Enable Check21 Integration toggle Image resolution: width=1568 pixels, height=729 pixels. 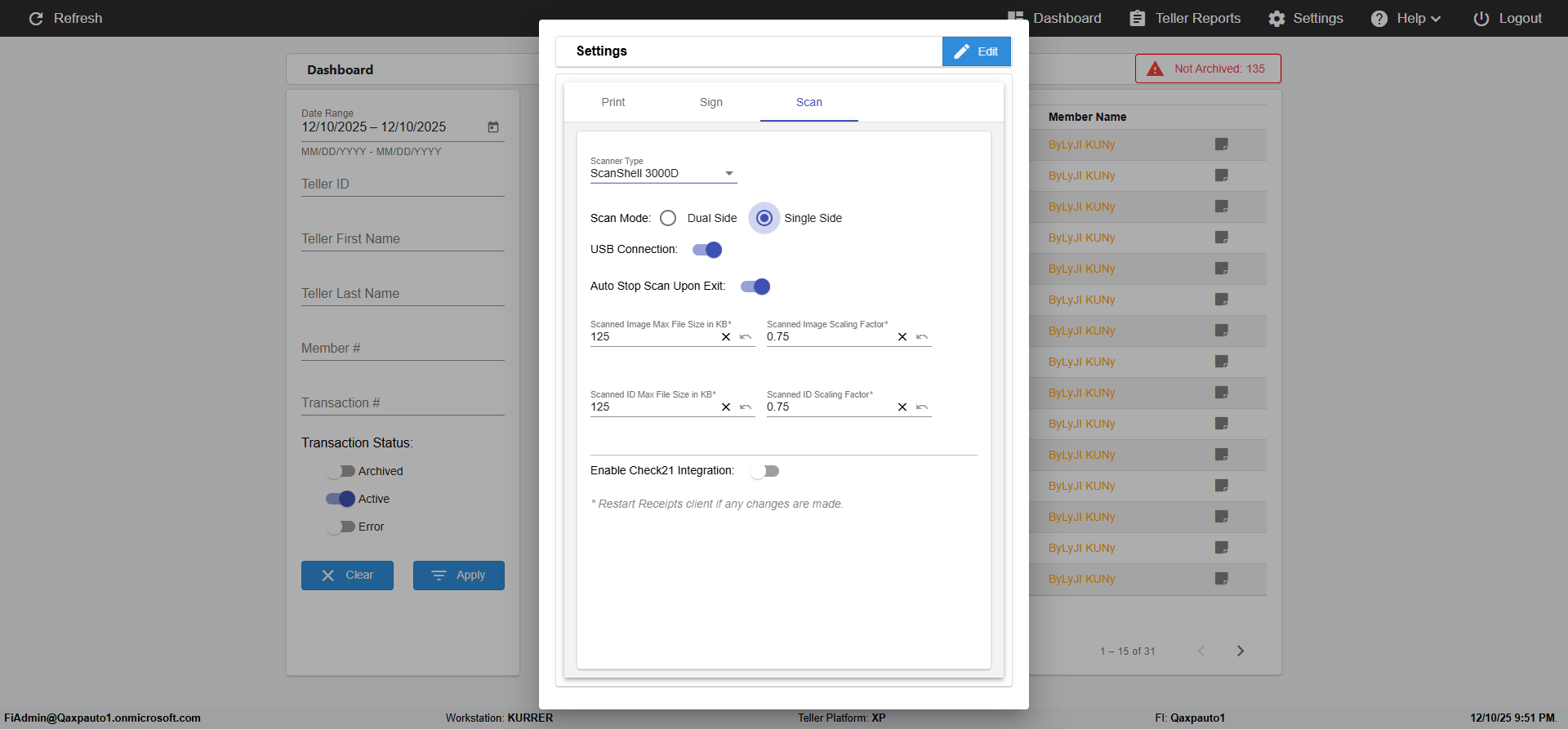[x=765, y=471]
